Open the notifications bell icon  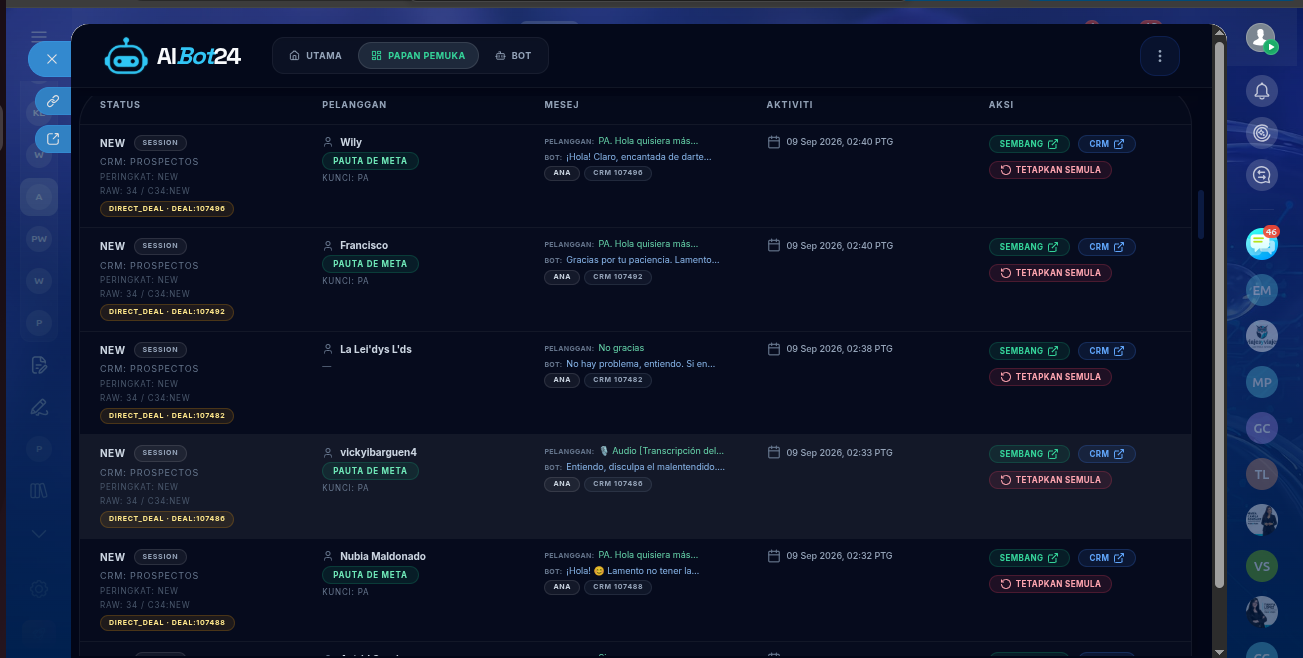(1262, 92)
